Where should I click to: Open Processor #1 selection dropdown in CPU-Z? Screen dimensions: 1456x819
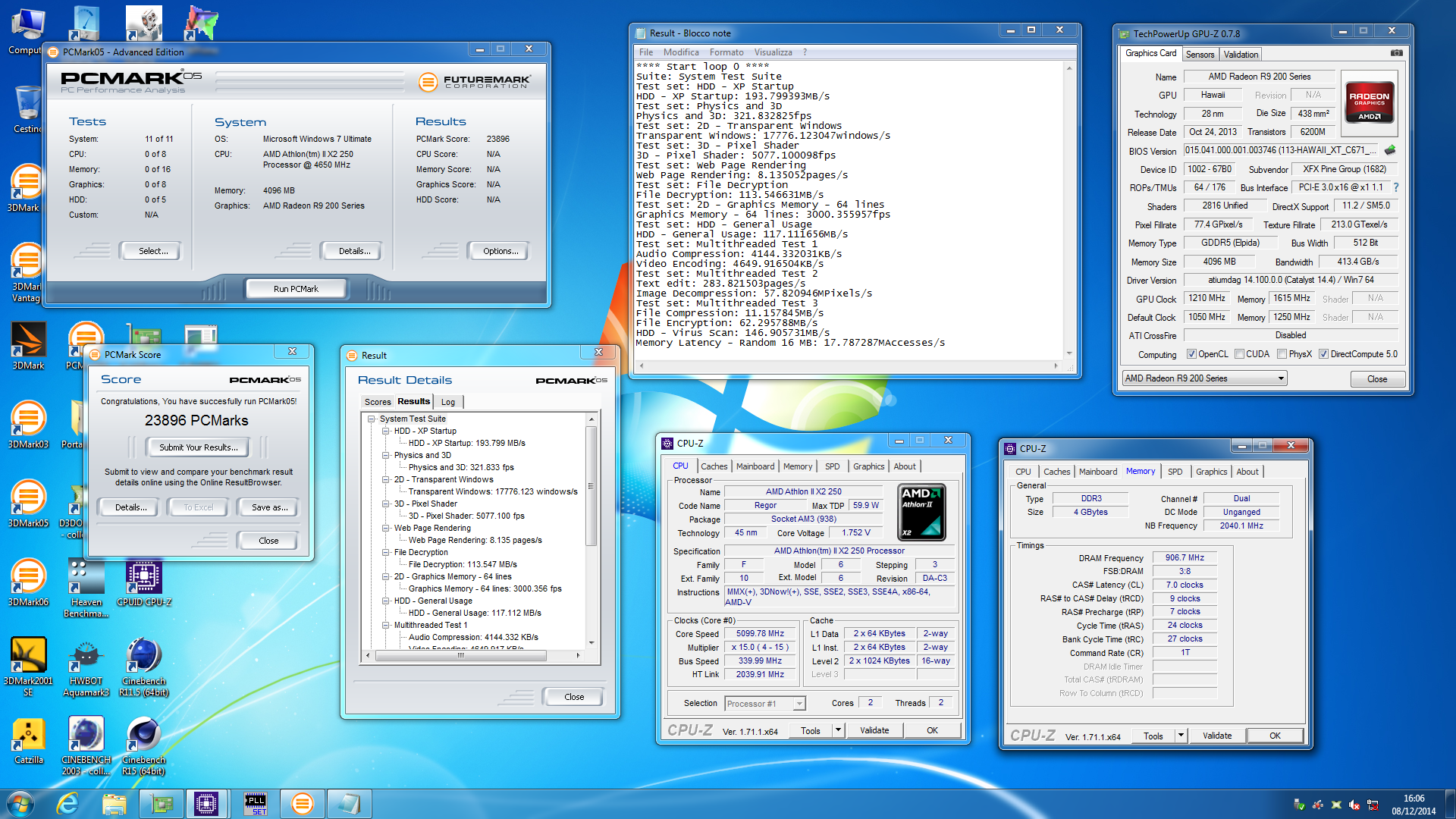(x=764, y=704)
